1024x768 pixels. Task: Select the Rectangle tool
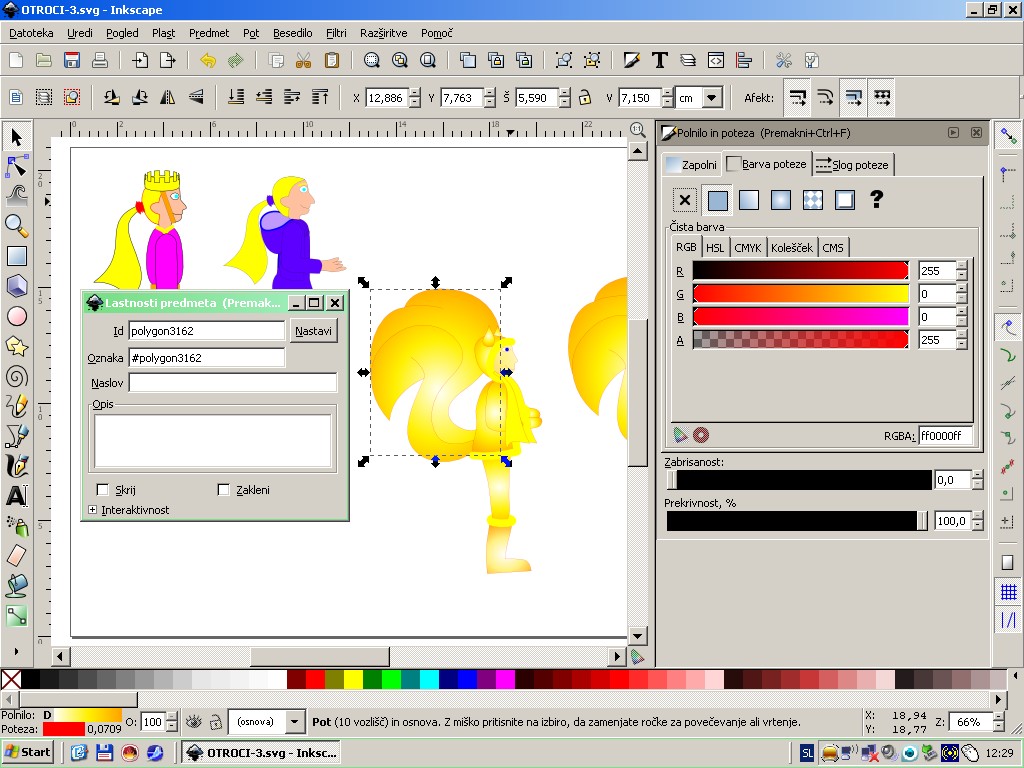[x=16, y=256]
